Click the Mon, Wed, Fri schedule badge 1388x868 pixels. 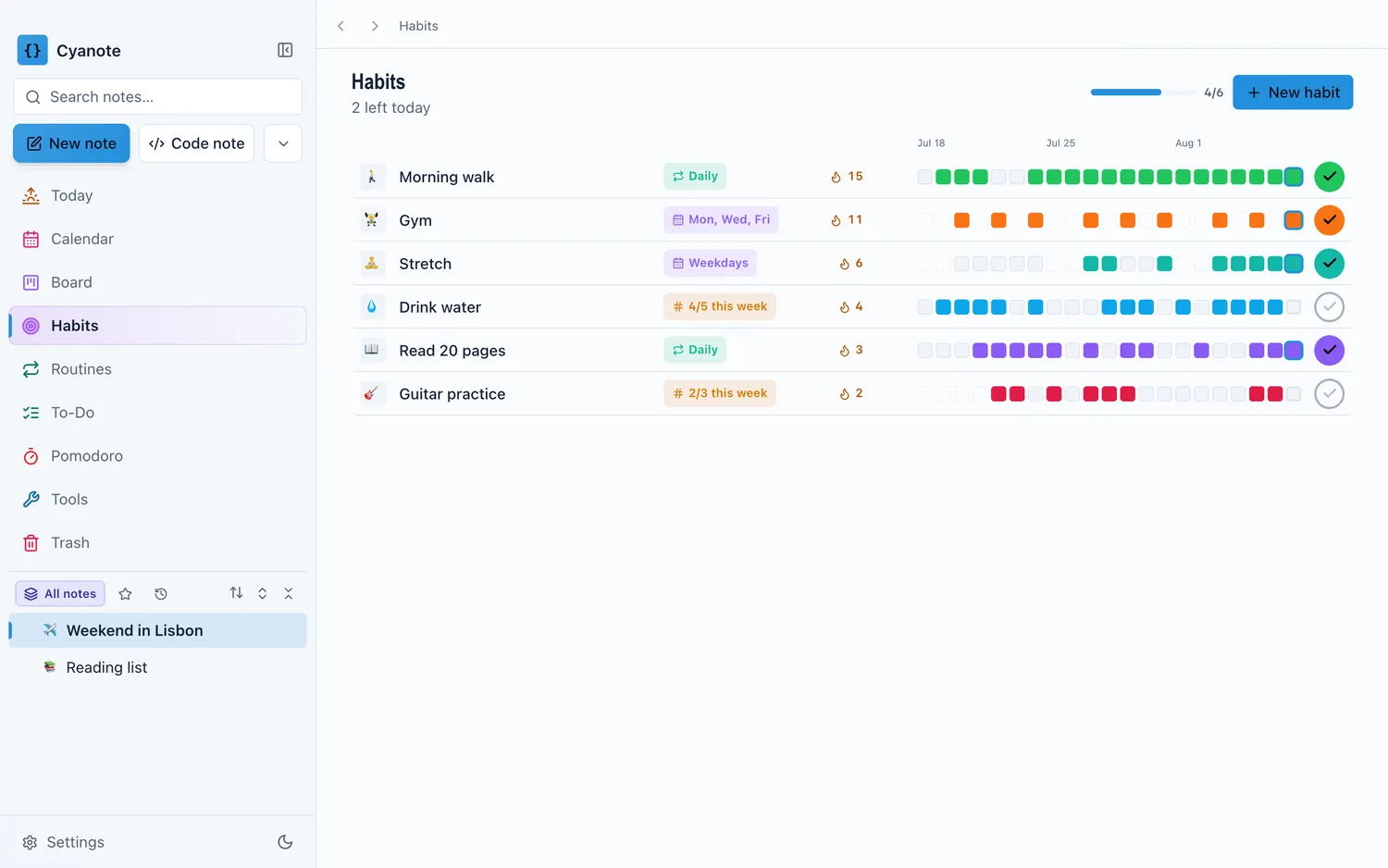721,220
